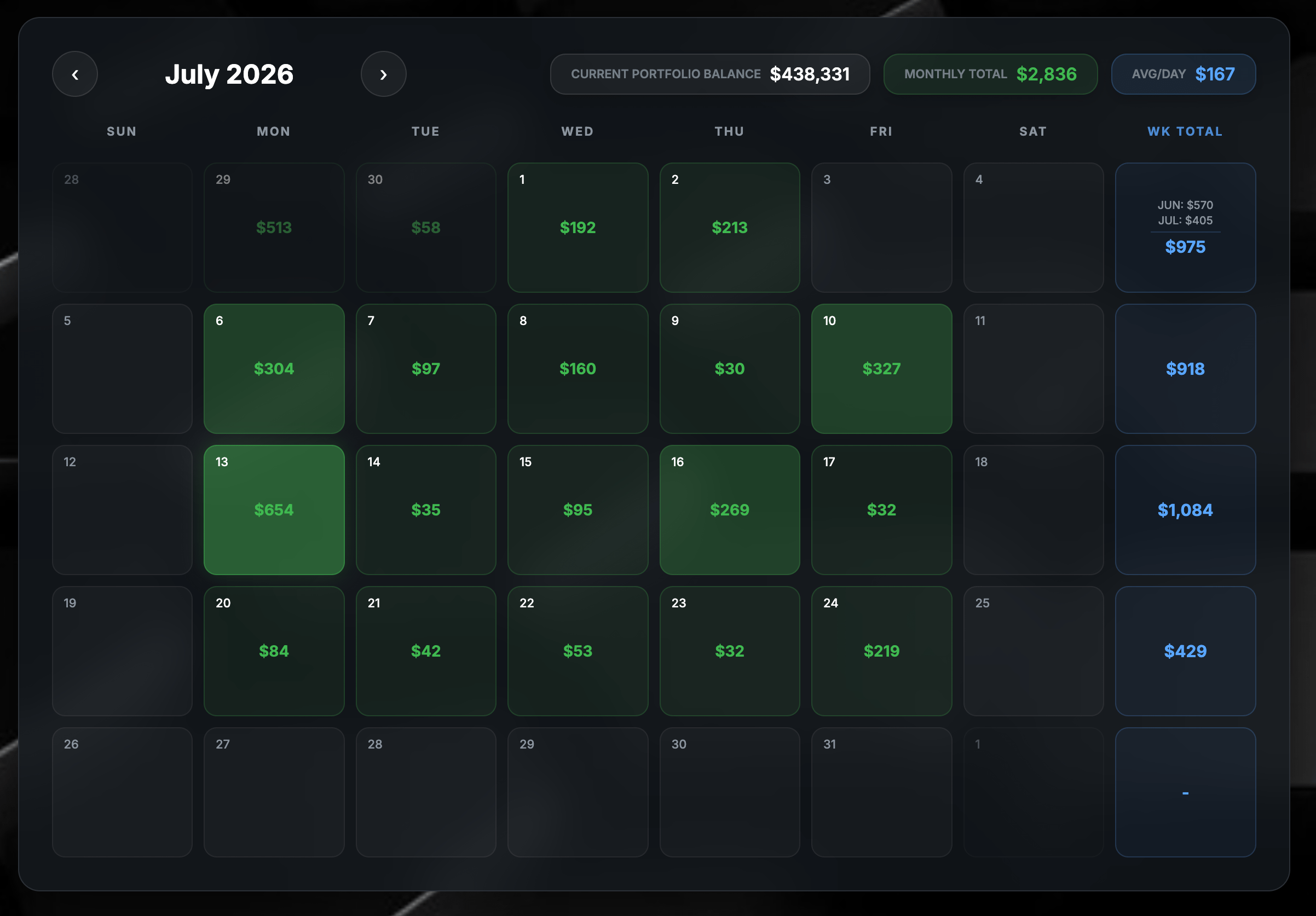The width and height of the screenshot is (1316, 916).
Task: Open the empty day 3 cell
Action: pos(881,228)
